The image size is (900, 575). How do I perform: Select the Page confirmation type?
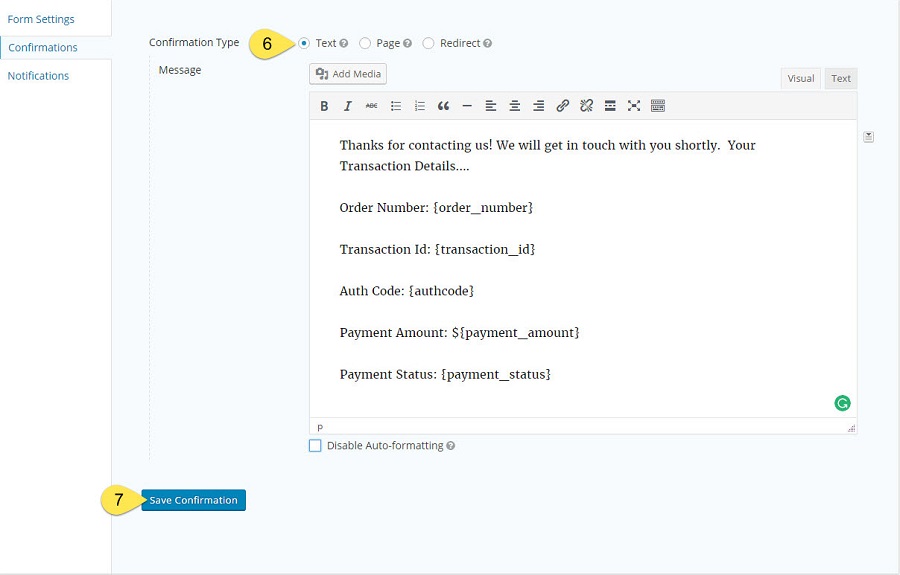click(365, 43)
